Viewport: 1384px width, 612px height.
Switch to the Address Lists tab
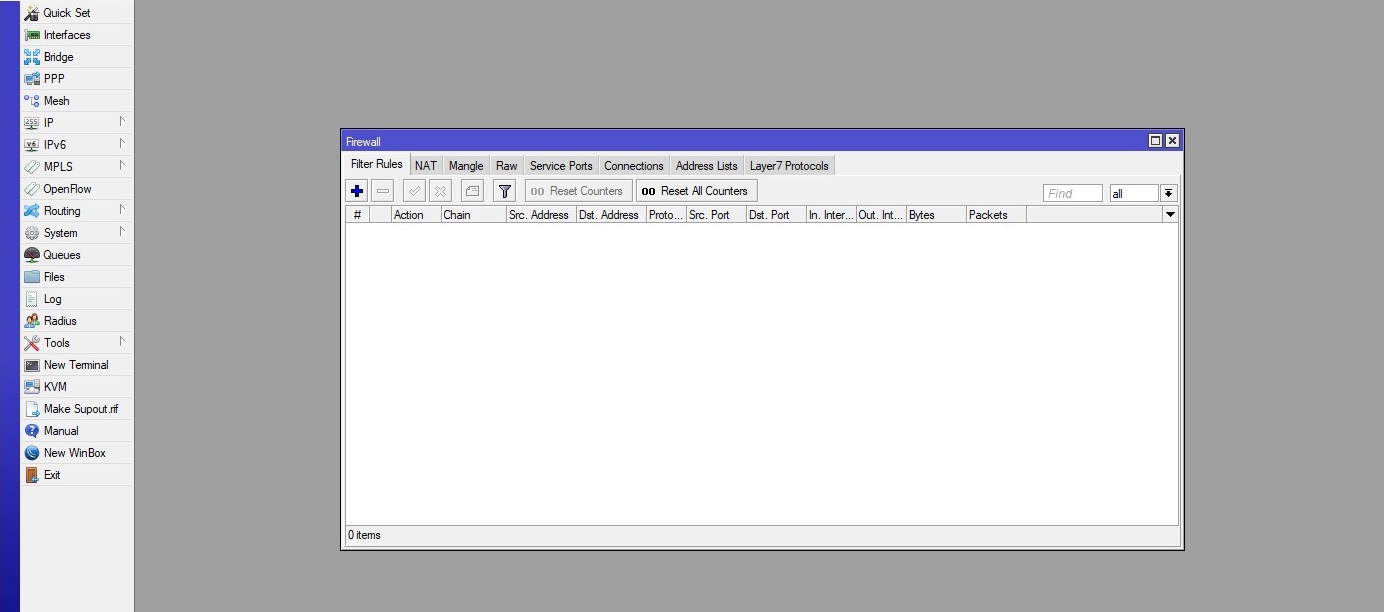[x=706, y=166]
